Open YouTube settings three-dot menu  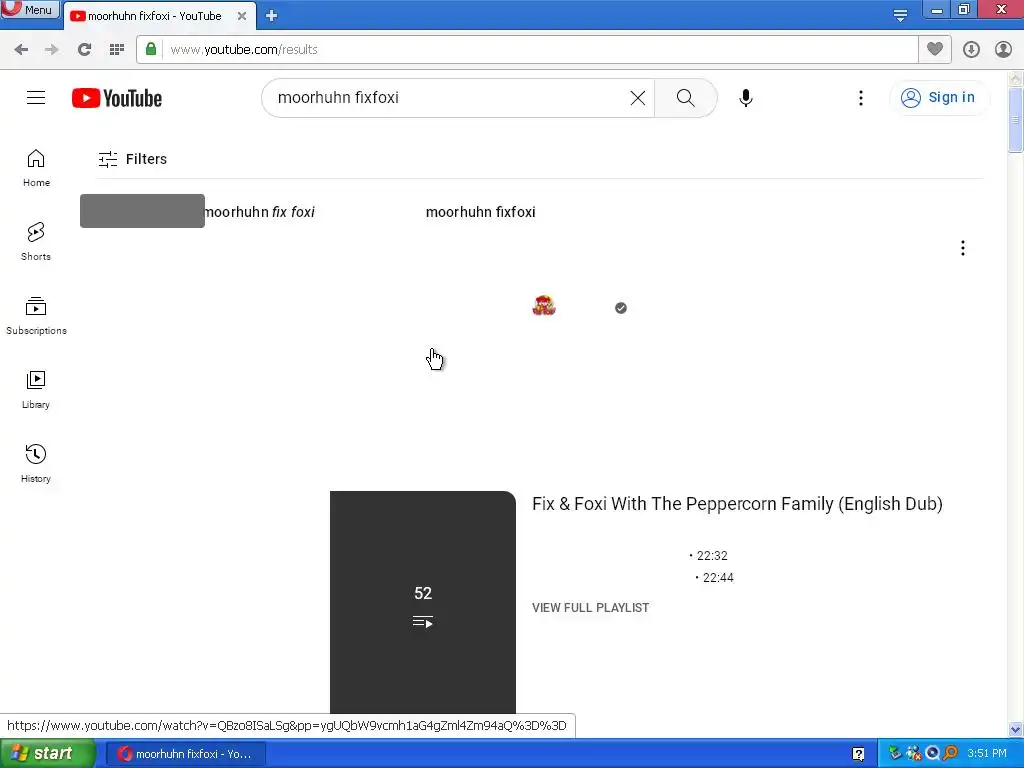click(x=861, y=98)
